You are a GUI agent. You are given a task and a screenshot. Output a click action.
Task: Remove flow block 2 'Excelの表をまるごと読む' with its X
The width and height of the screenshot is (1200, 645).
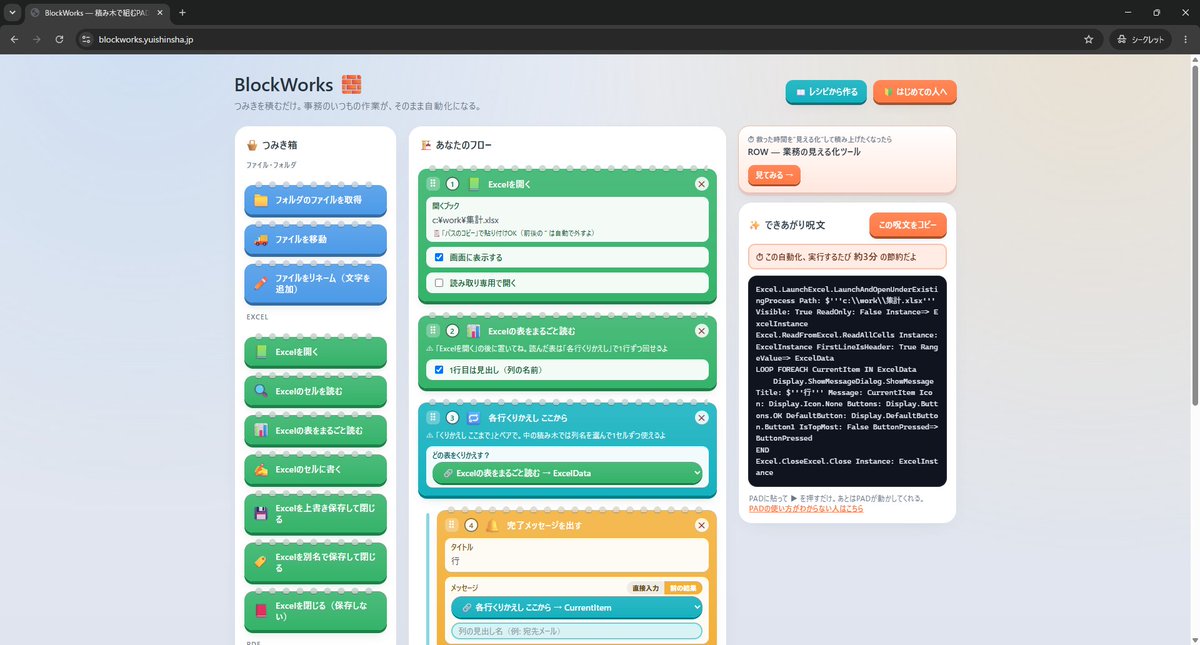click(701, 331)
